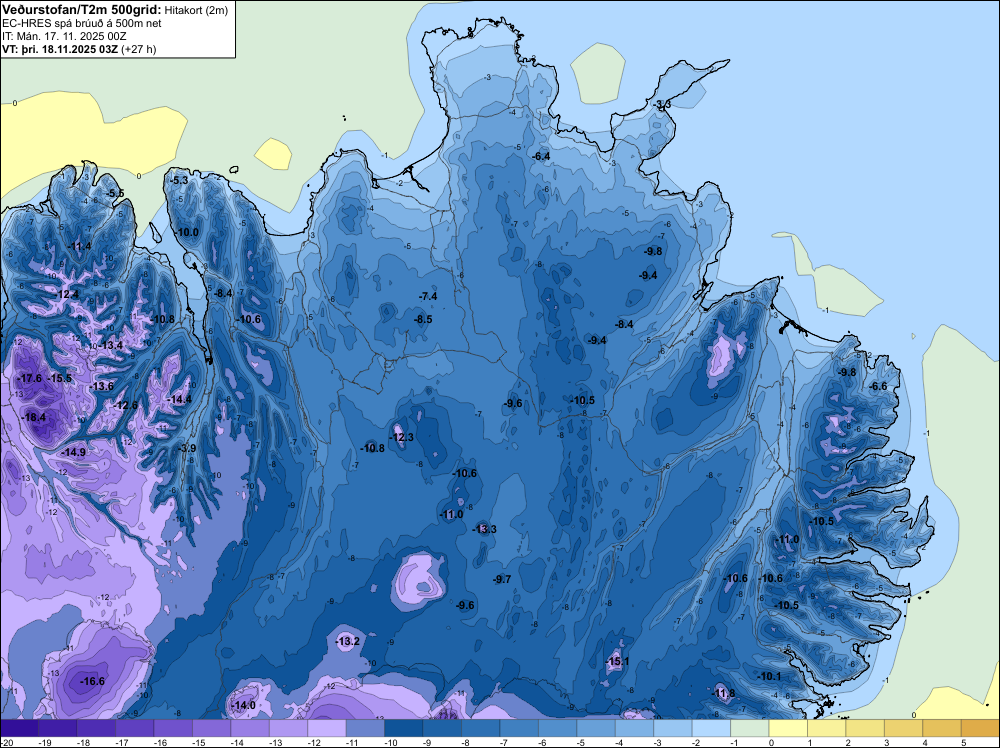Click the -17.6 temperature value
Screen dimensions: 1000x748
coord(30,378)
